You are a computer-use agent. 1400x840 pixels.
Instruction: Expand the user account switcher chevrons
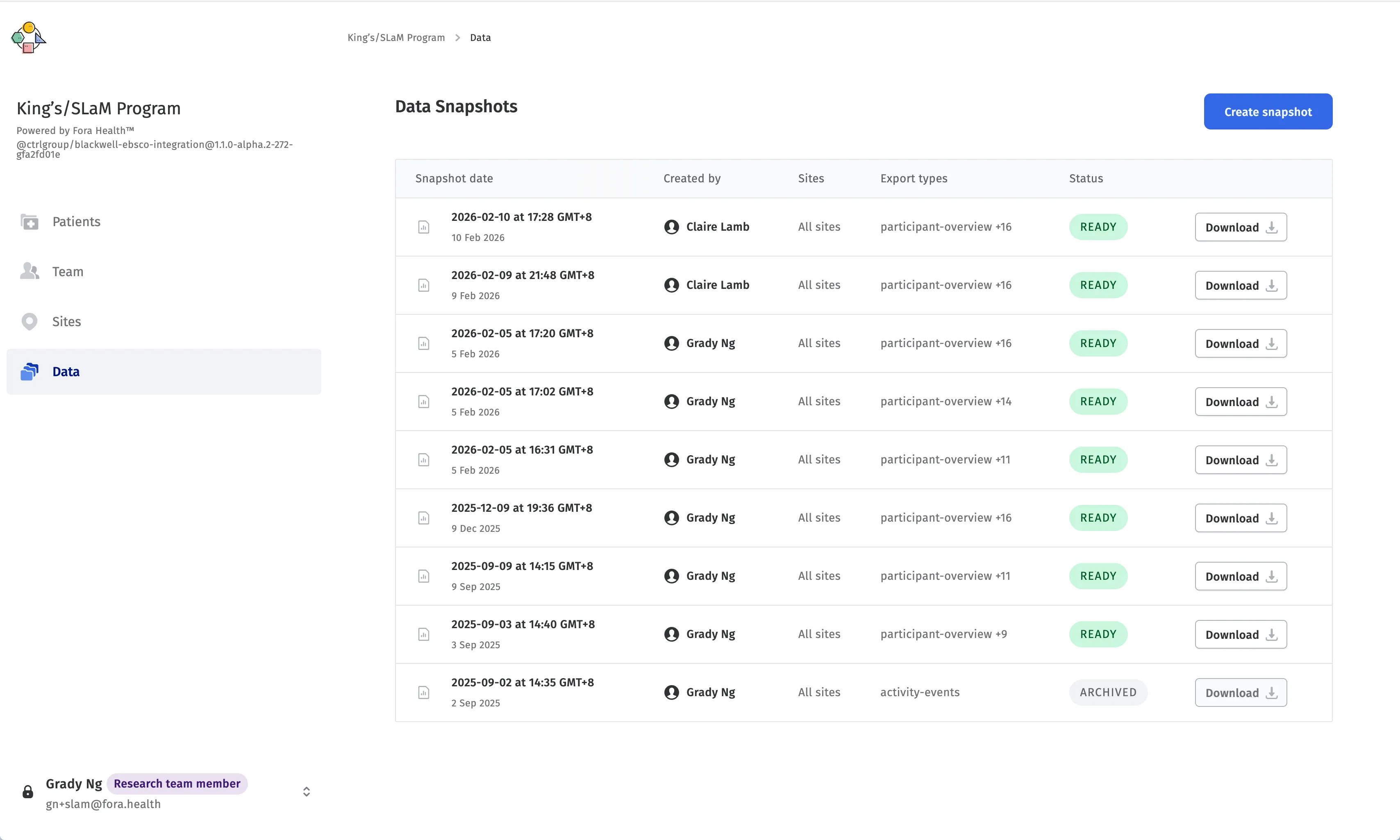point(306,792)
